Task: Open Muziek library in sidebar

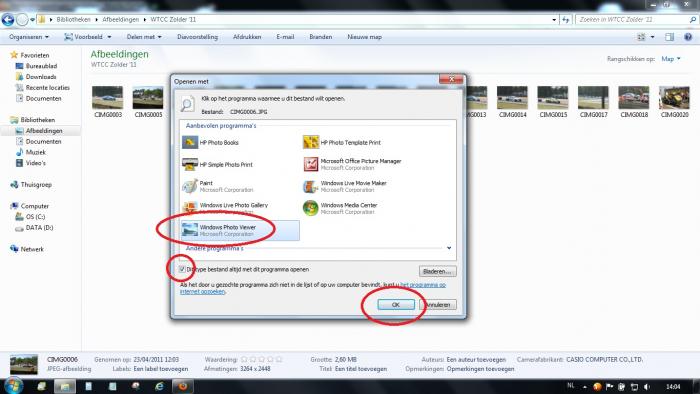Action: 35,152
